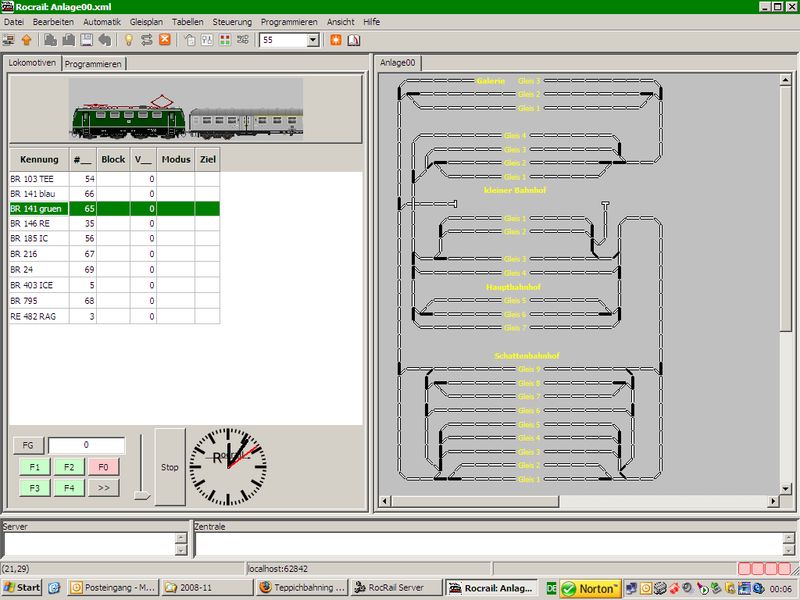Select the BR 185 IC locomotive
800x600 pixels.
(x=115, y=238)
